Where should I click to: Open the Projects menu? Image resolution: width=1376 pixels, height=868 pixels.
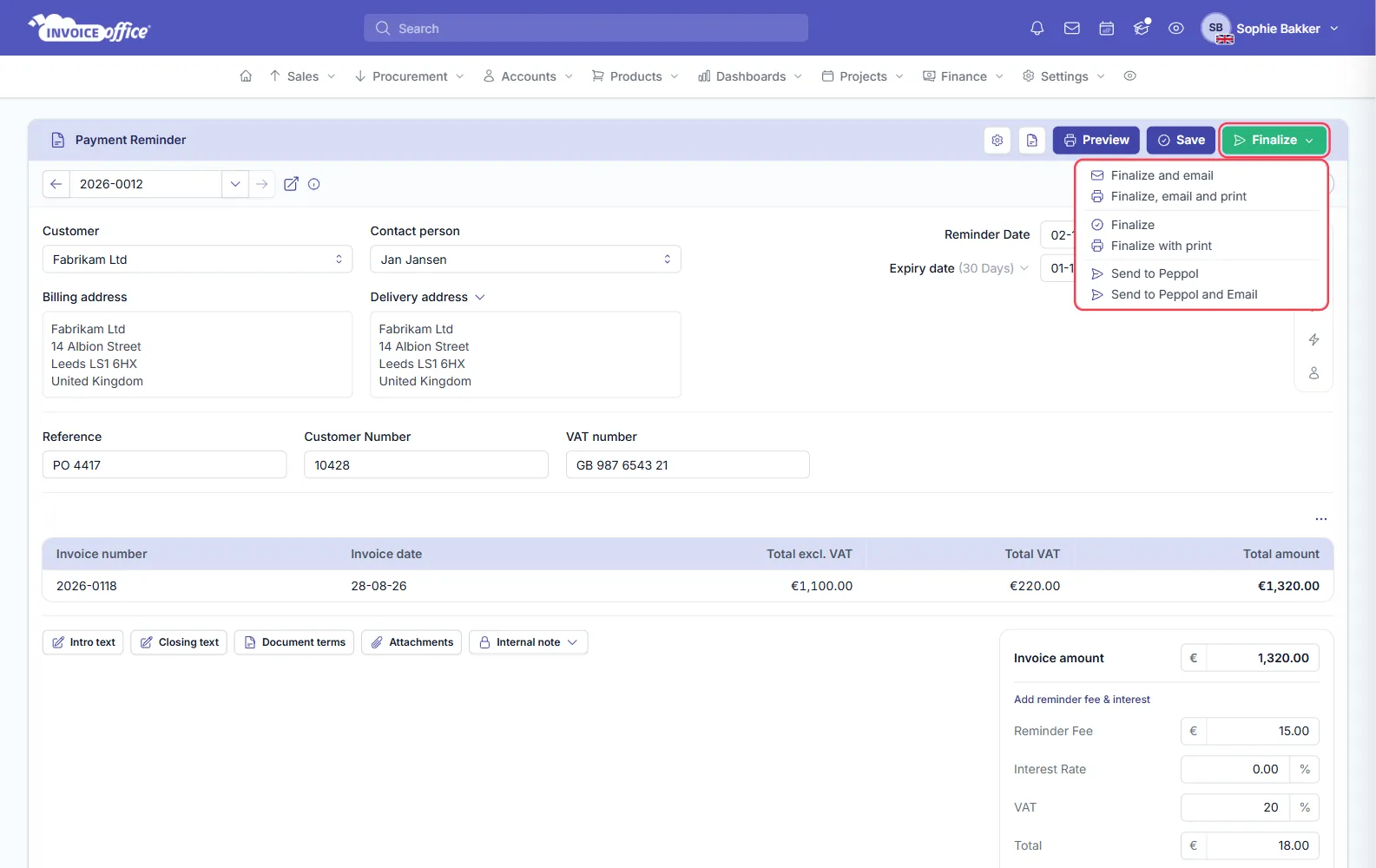[862, 76]
